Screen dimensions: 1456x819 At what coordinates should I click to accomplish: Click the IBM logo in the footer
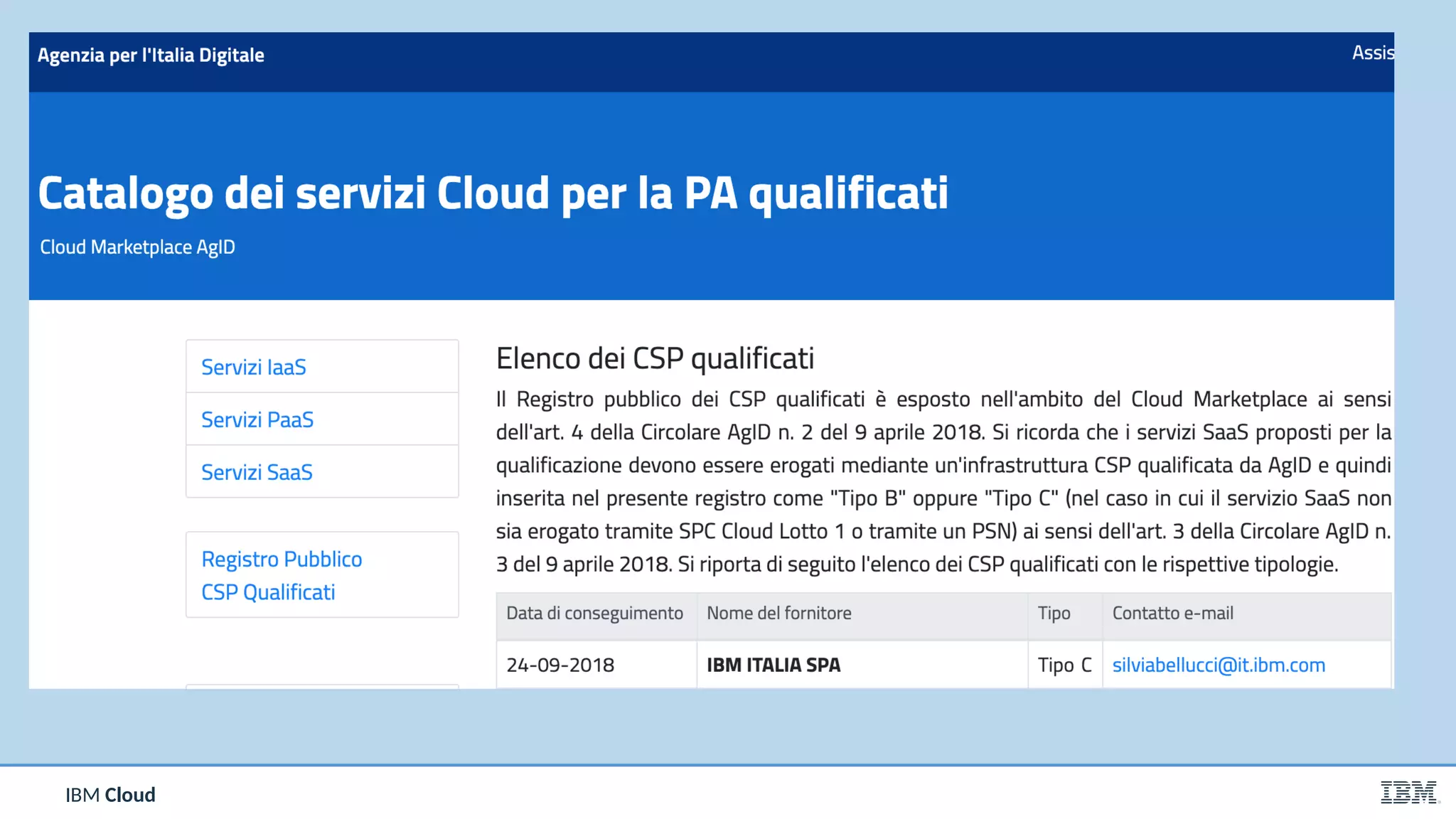pyautogui.click(x=1410, y=793)
